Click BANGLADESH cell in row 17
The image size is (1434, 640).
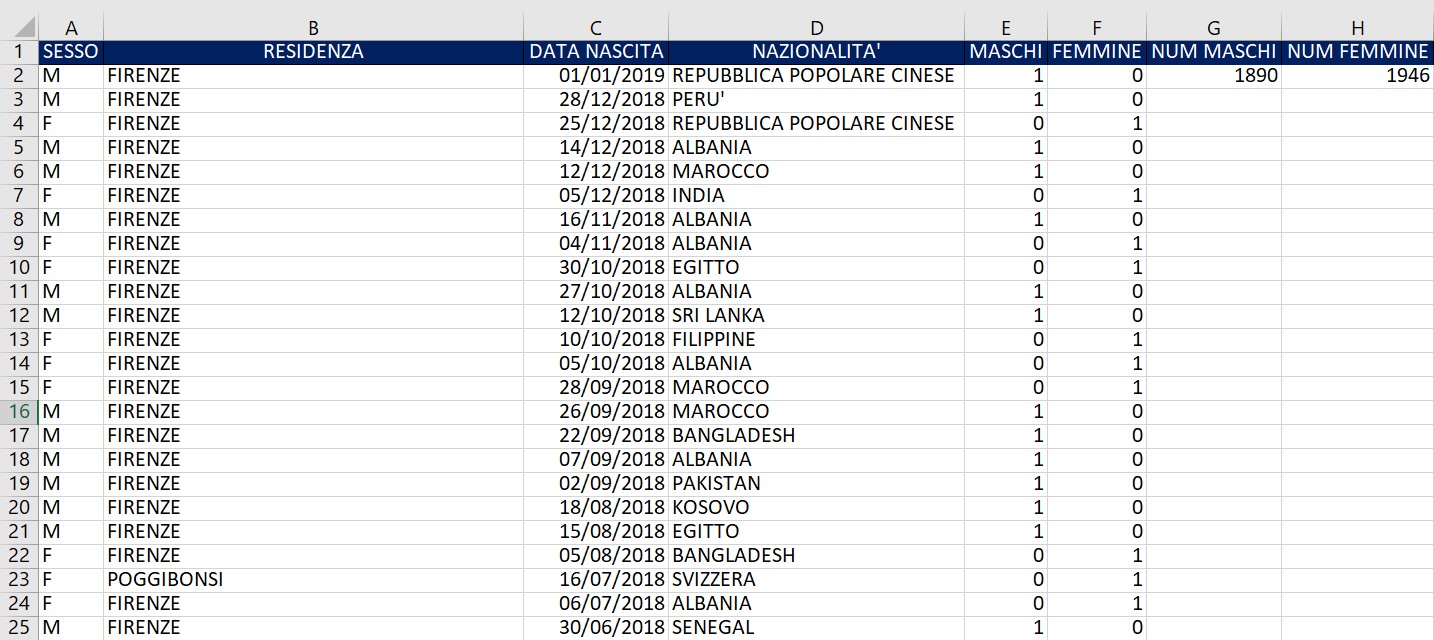[x=816, y=435]
